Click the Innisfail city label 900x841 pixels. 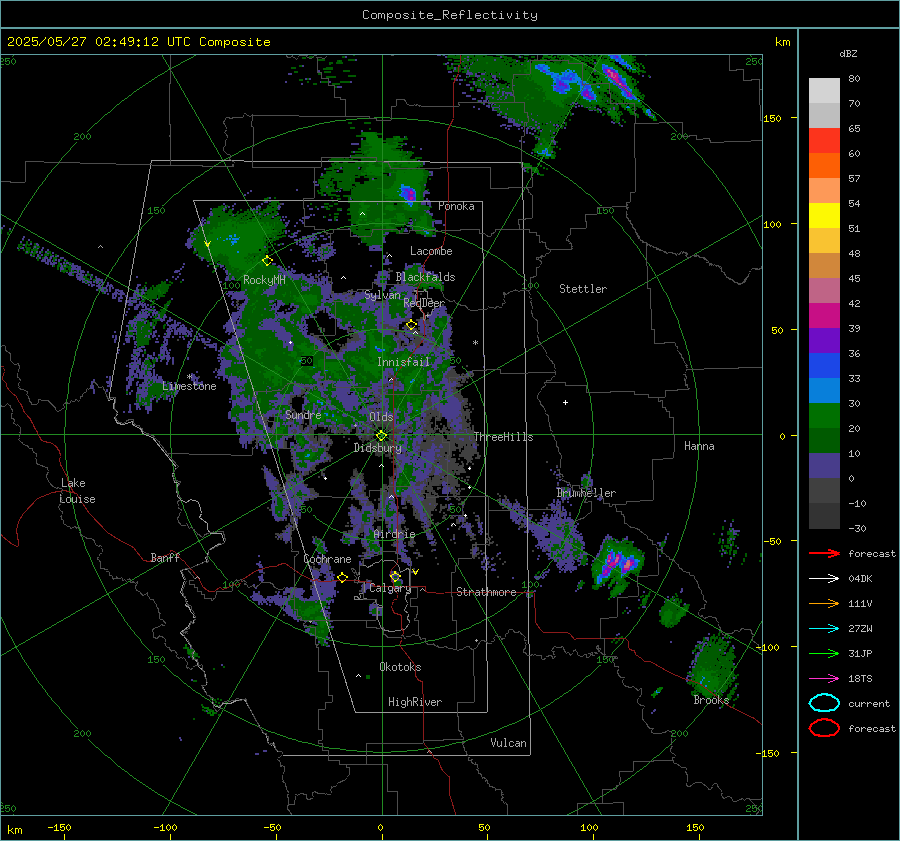(403, 362)
